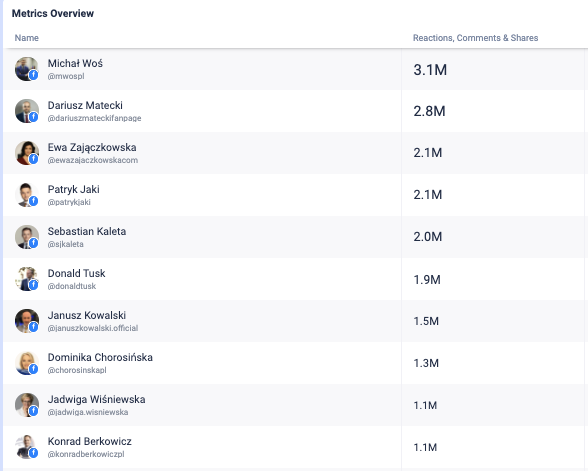Click the @dariuszmateckifanpage handle
The image size is (588, 471).
[94, 118]
